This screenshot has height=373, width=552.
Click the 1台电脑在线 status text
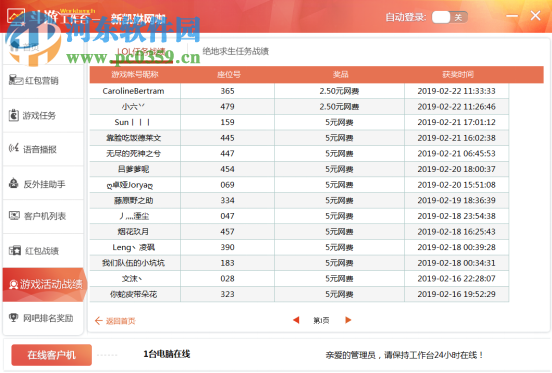coord(167,354)
